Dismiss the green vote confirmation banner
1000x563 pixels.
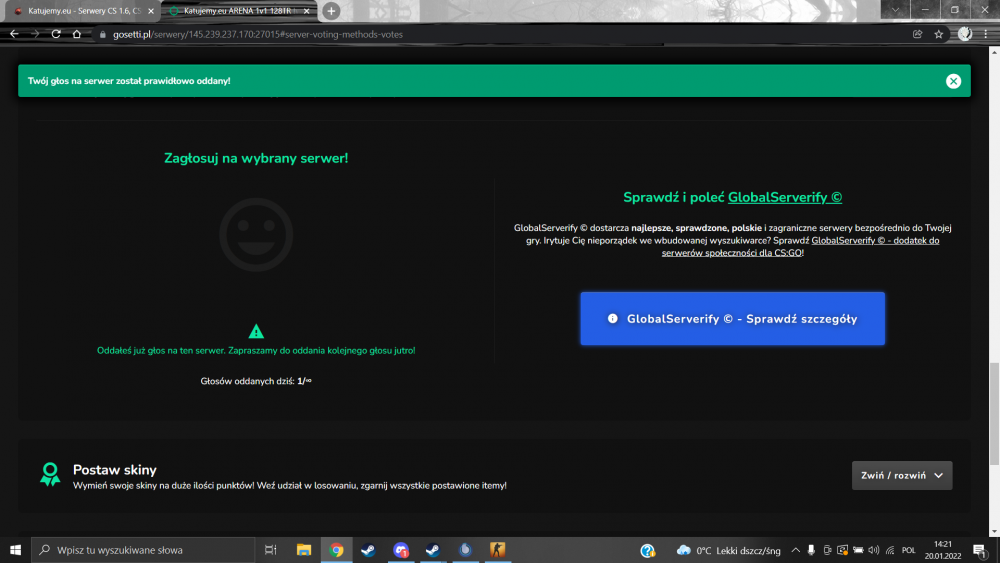[953, 81]
